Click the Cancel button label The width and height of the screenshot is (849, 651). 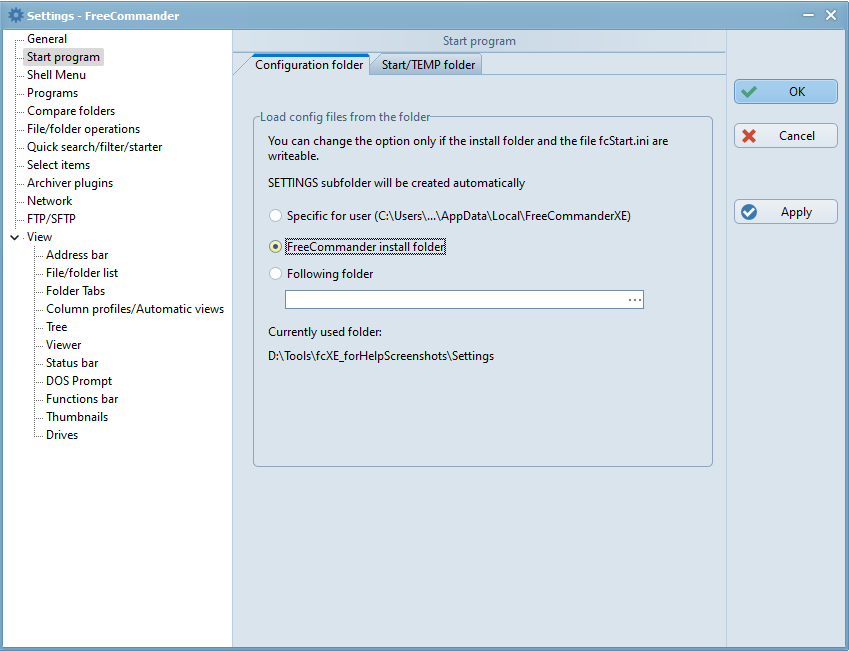tap(796, 136)
